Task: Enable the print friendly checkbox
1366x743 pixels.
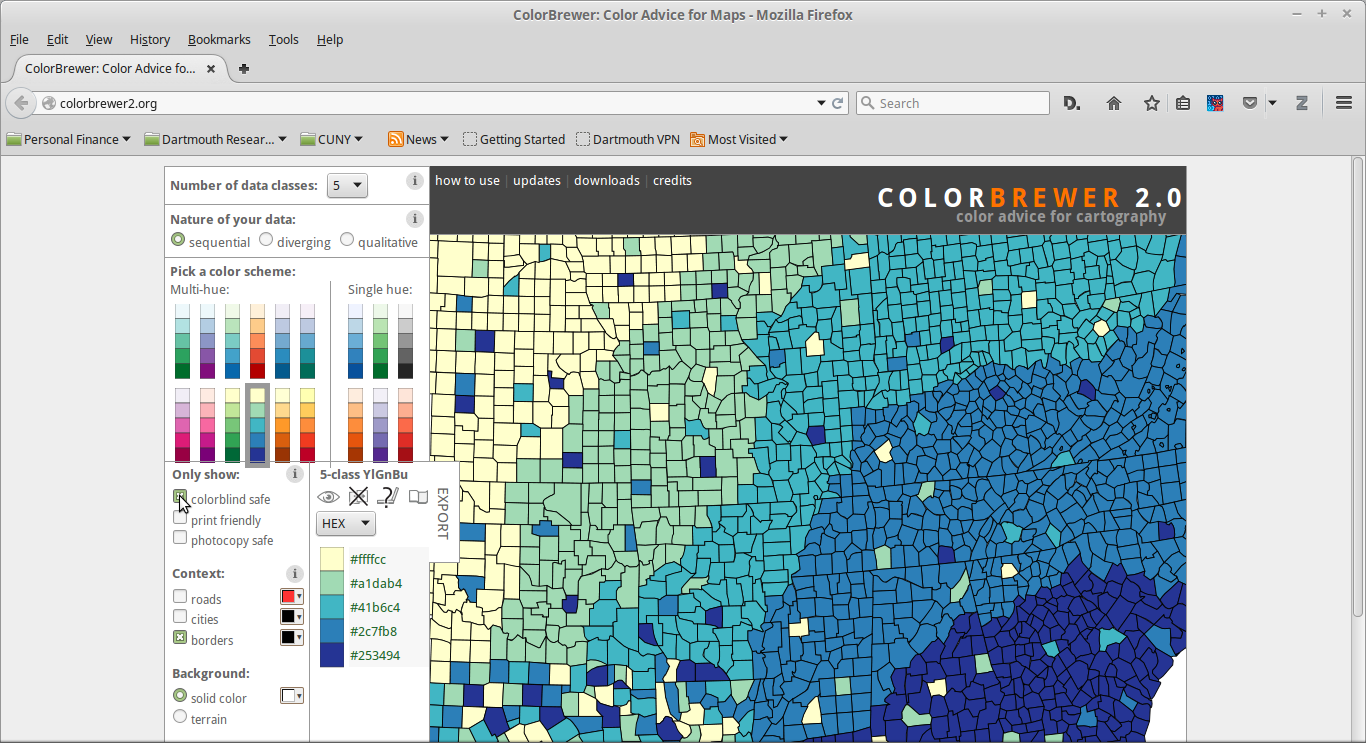Action: [x=180, y=518]
